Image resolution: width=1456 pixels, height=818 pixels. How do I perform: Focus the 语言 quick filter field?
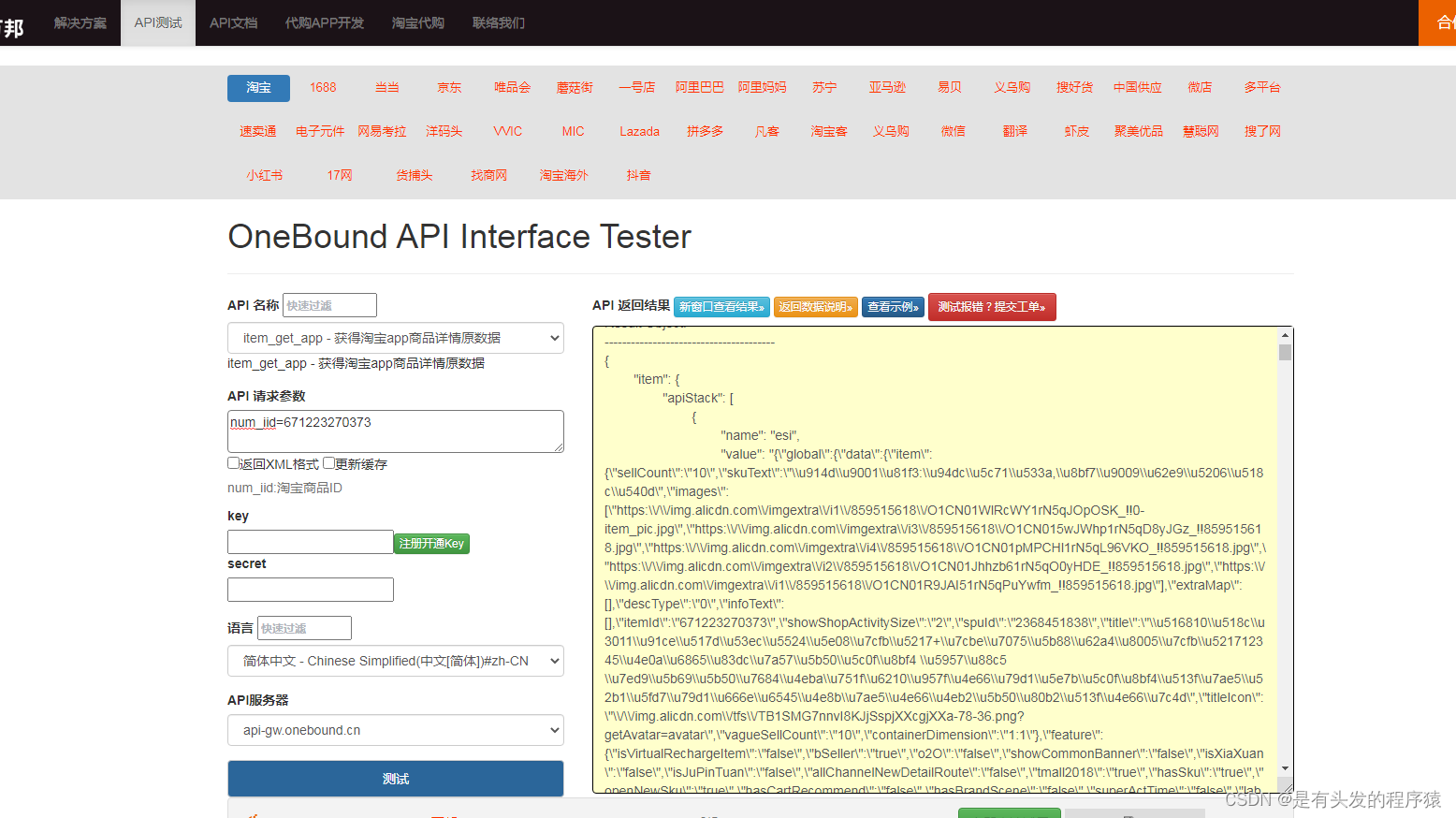tap(304, 628)
